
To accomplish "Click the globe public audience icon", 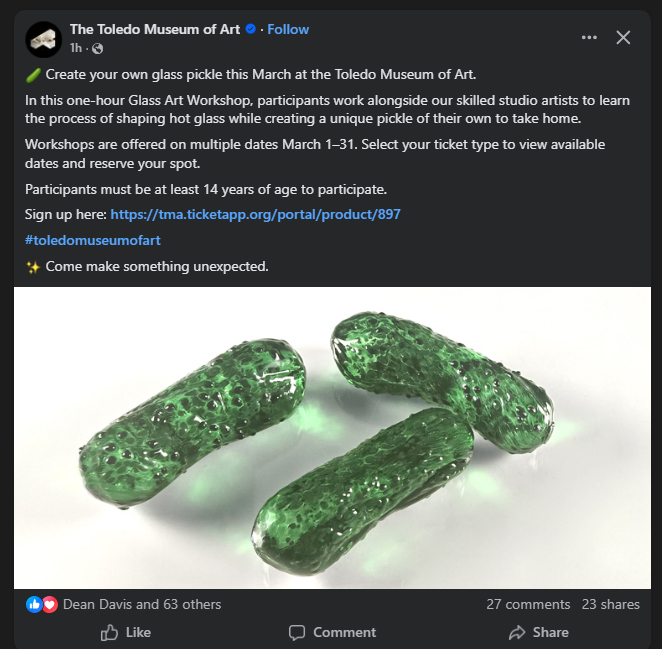I will pos(97,47).
